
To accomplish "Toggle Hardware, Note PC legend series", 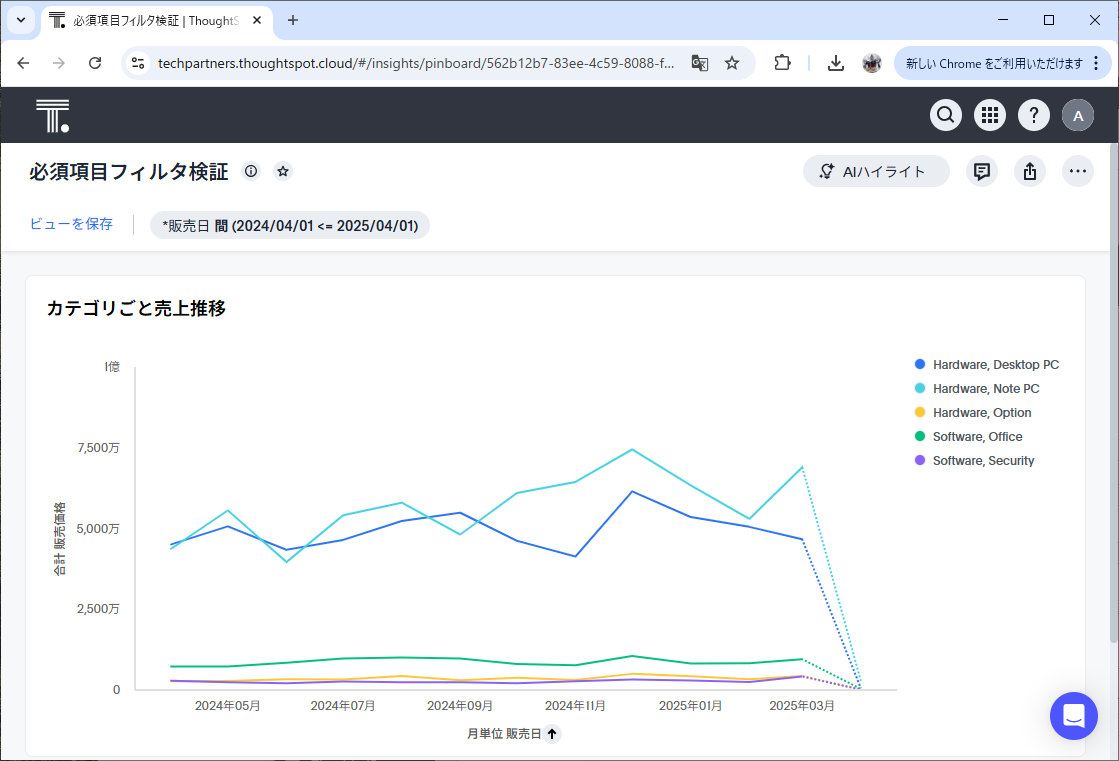I will [x=985, y=389].
